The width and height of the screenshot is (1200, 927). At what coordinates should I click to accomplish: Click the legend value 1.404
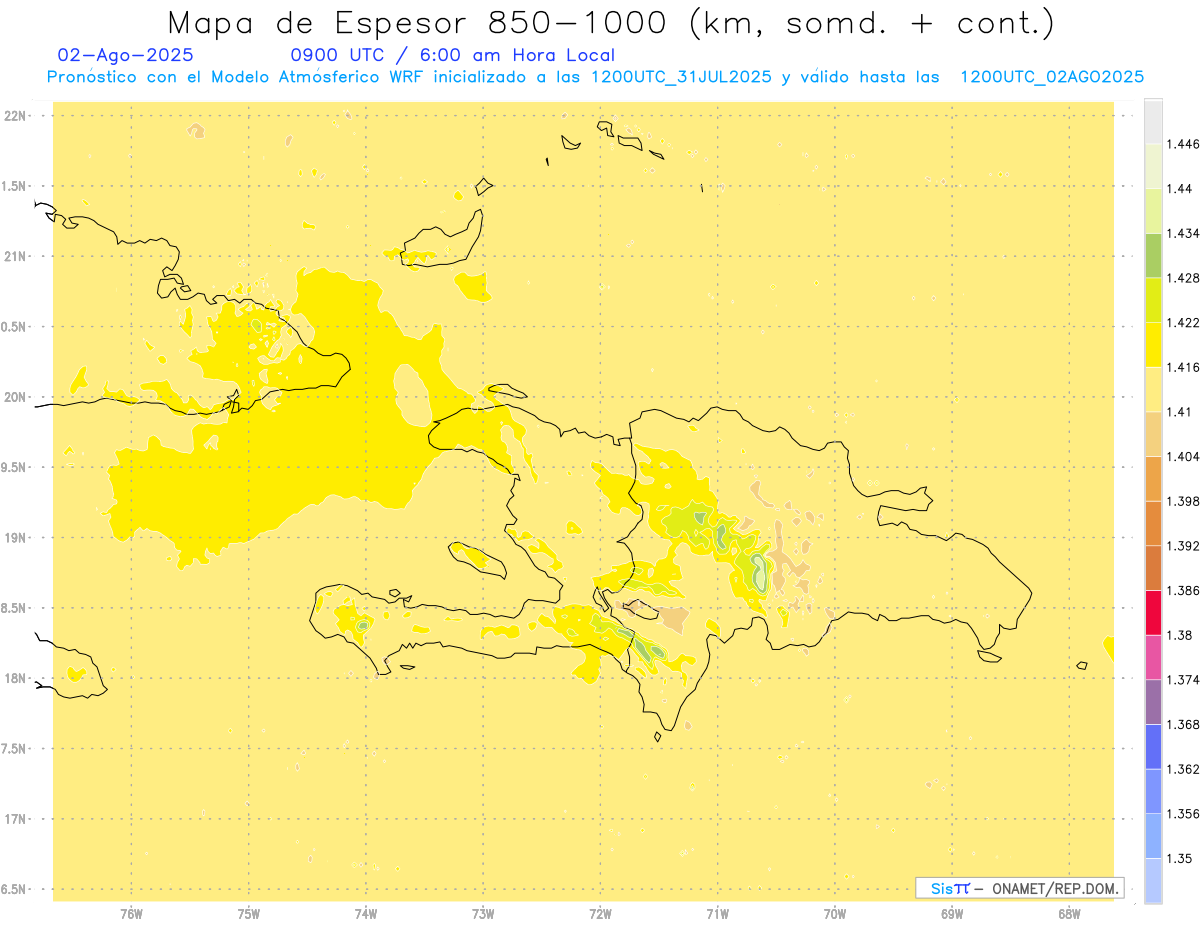(1182, 456)
